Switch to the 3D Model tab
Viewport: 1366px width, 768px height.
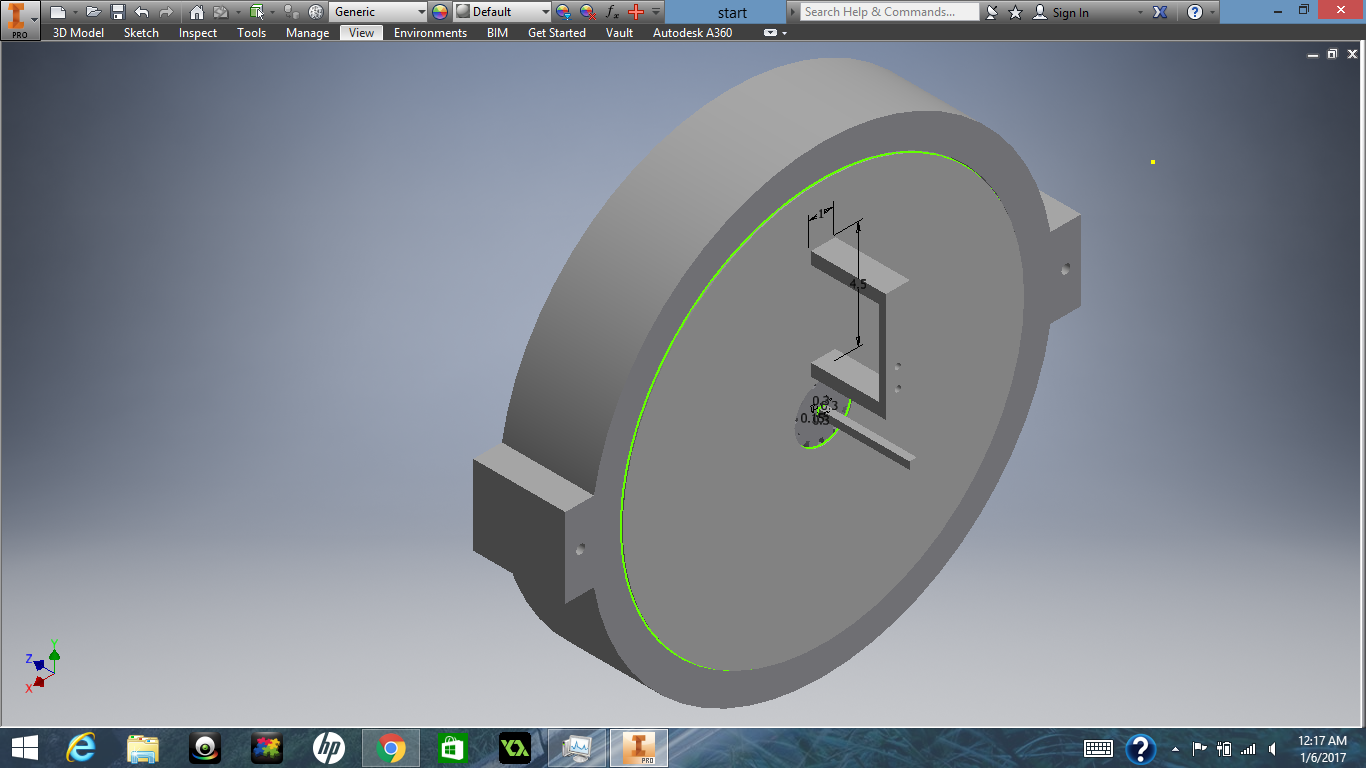click(78, 33)
